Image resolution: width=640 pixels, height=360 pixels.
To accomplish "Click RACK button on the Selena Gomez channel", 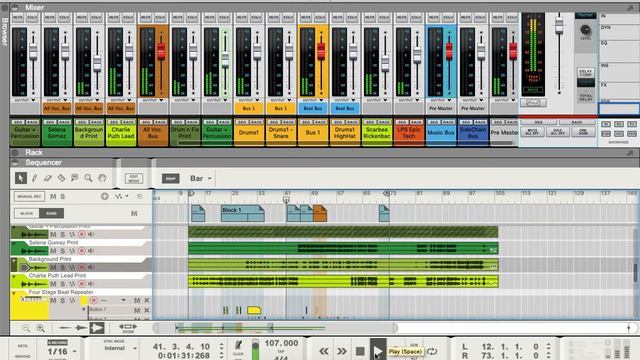I will click(64, 122).
